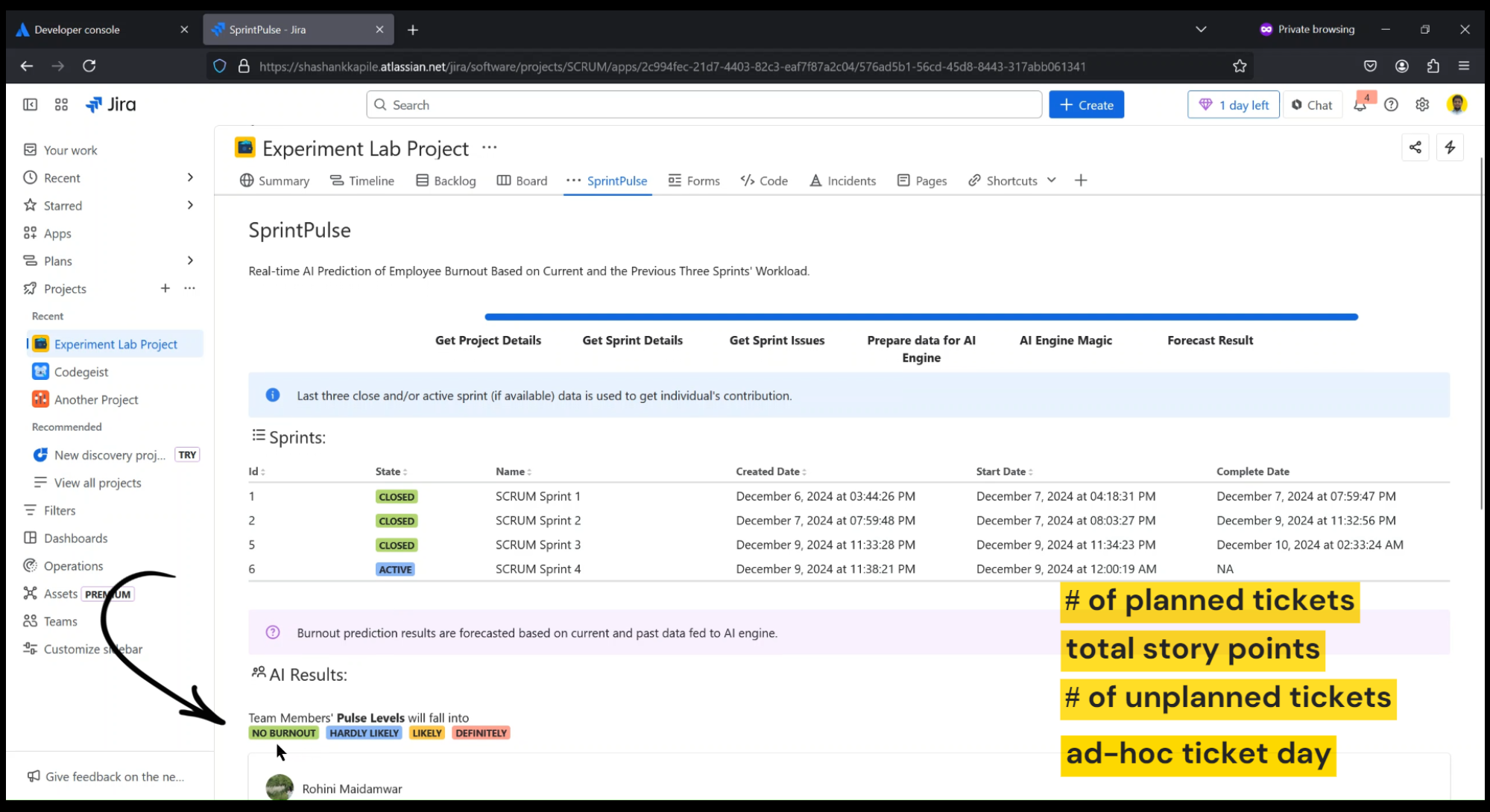
Task: Open Jira settings gear icon
Action: [x=1422, y=105]
